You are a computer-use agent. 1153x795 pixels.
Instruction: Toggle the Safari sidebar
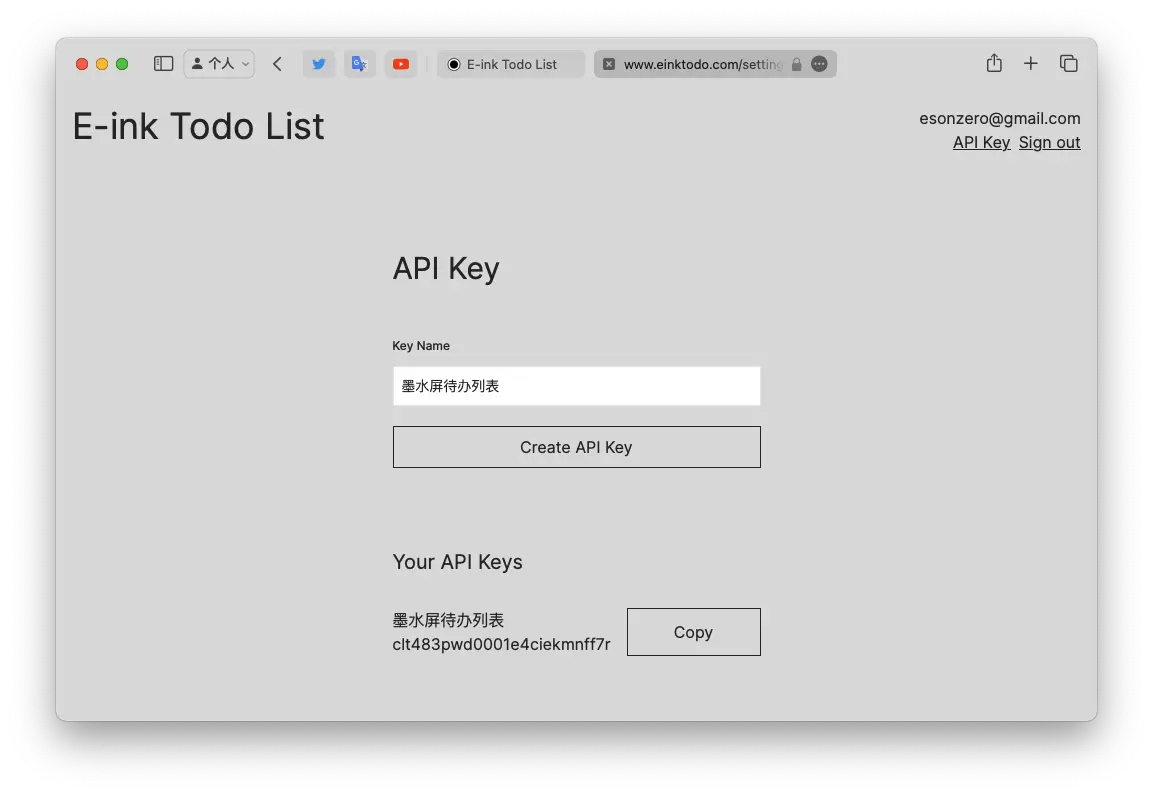point(162,63)
